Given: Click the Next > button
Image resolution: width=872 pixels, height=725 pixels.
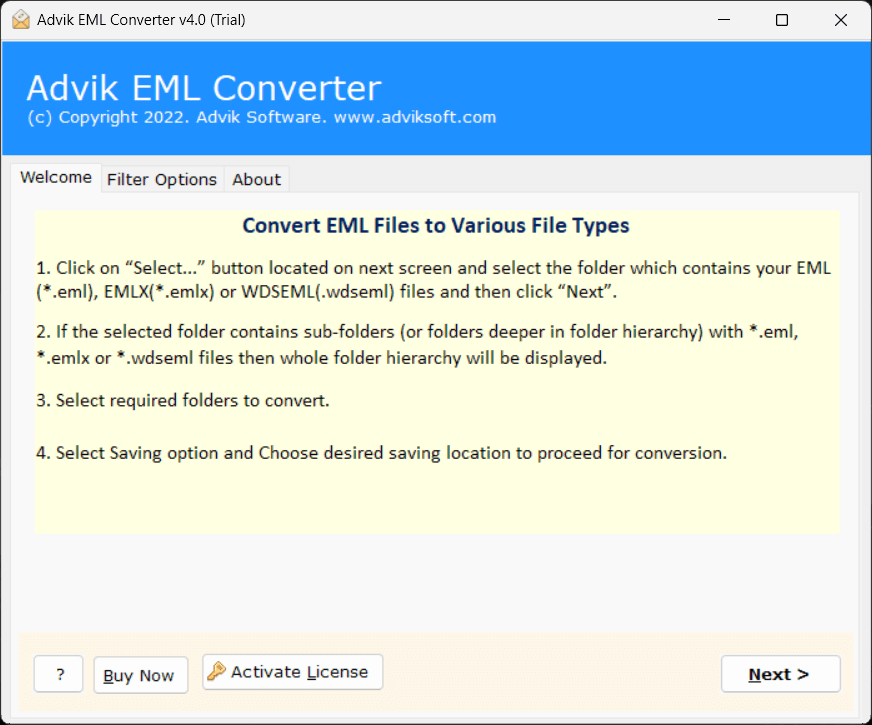Looking at the screenshot, I should click(x=780, y=674).
